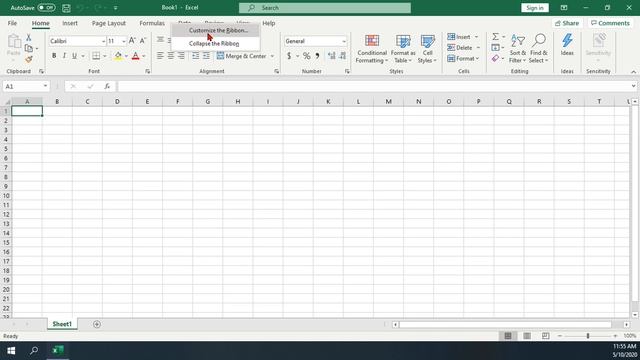
Task: Click the Share button
Action: coord(567,23)
